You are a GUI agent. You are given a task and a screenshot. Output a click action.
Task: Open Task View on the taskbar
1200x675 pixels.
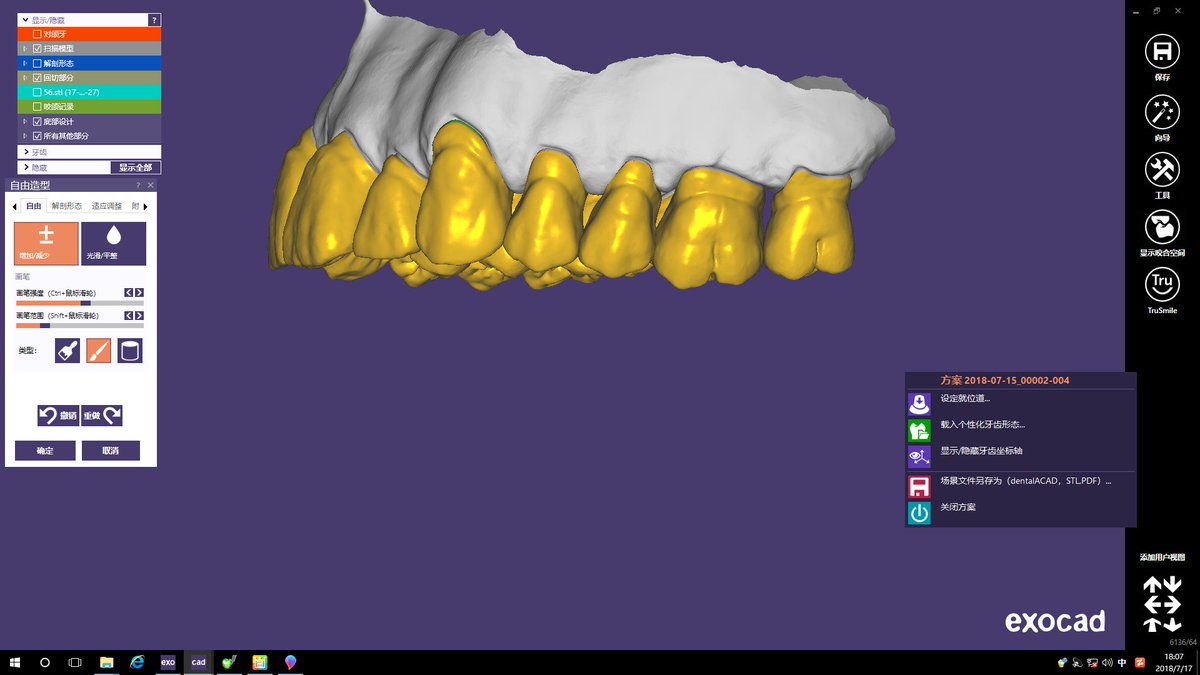[x=75, y=662]
